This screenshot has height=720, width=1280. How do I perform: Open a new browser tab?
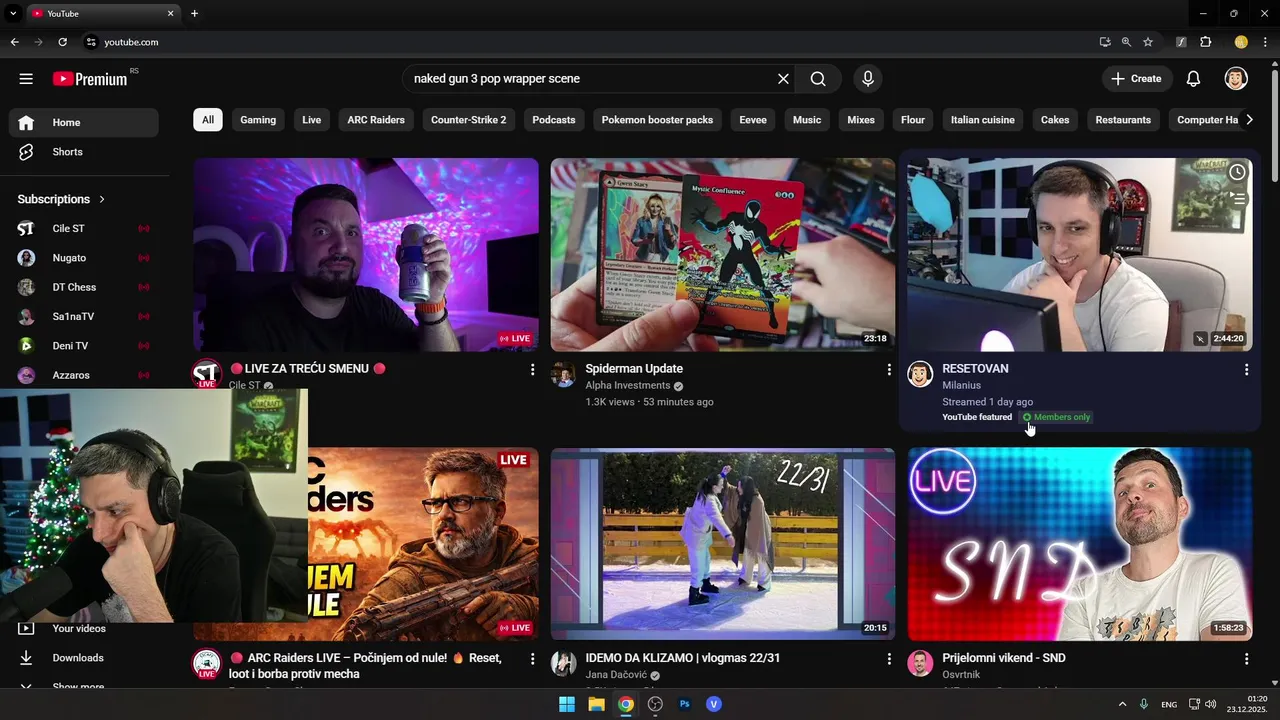click(194, 14)
